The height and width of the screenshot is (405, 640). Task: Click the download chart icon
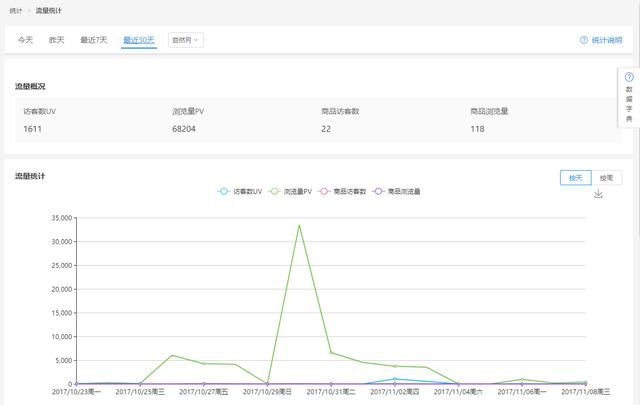598,194
